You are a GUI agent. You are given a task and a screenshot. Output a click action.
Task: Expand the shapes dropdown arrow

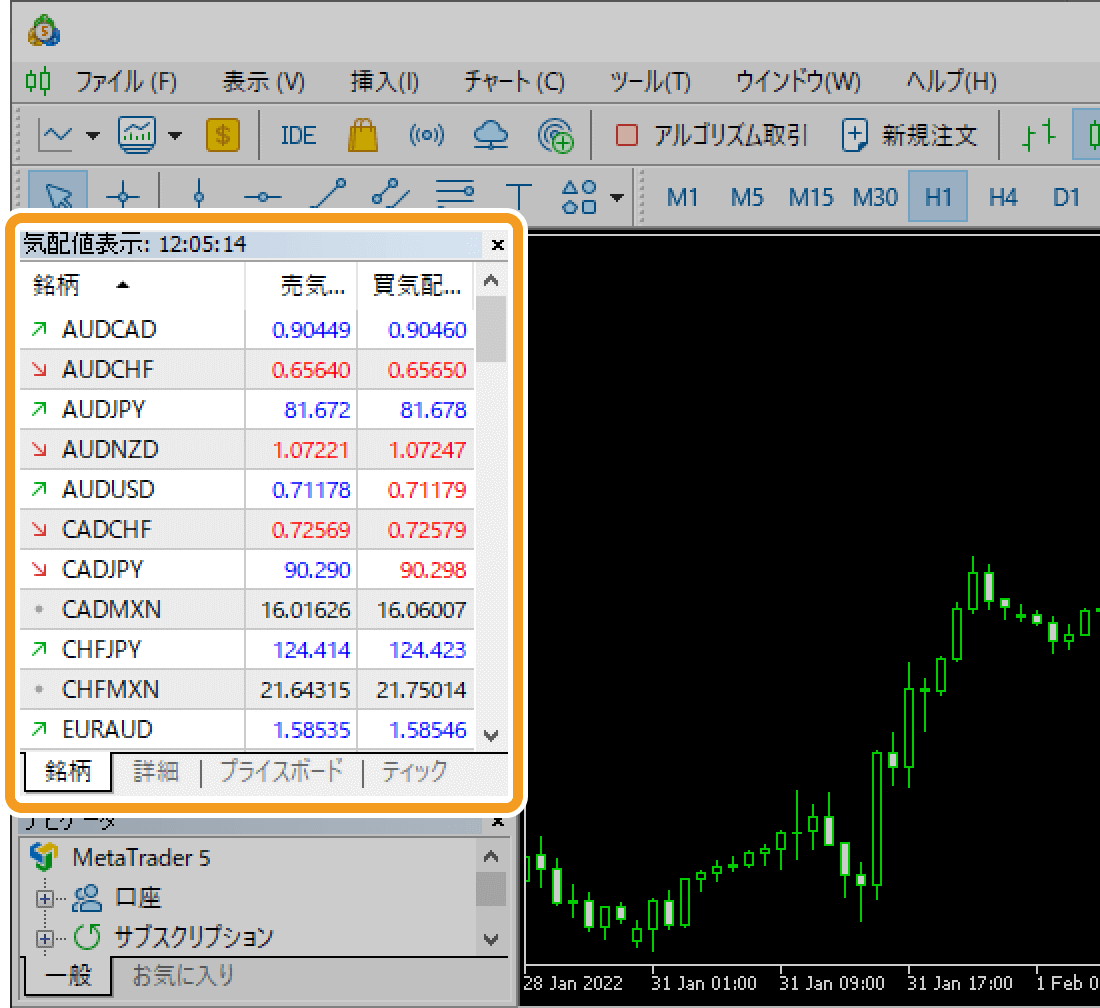pyautogui.click(x=617, y=198)
